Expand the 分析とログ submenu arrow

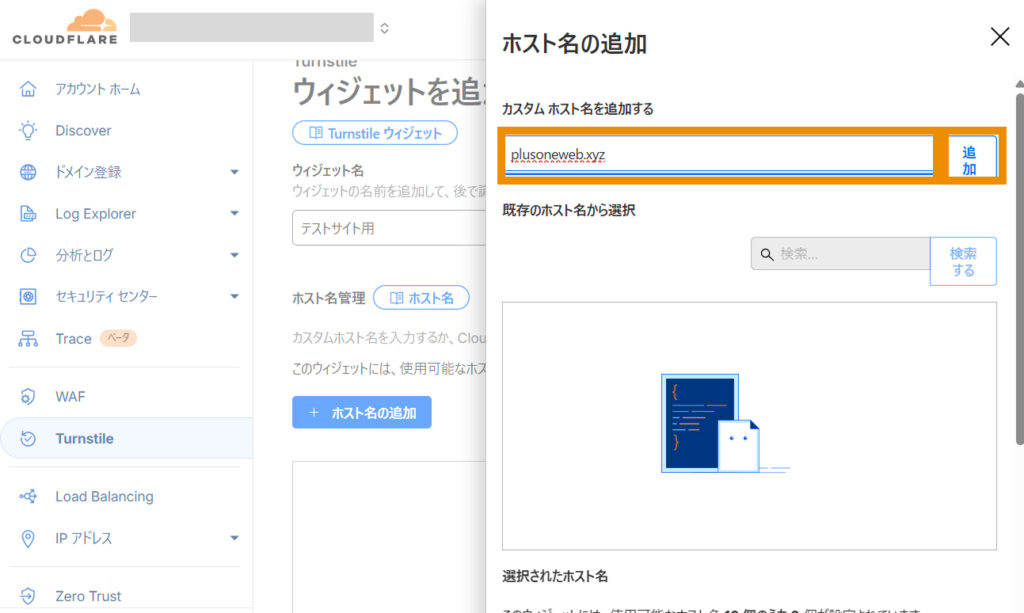coord(234,255)
